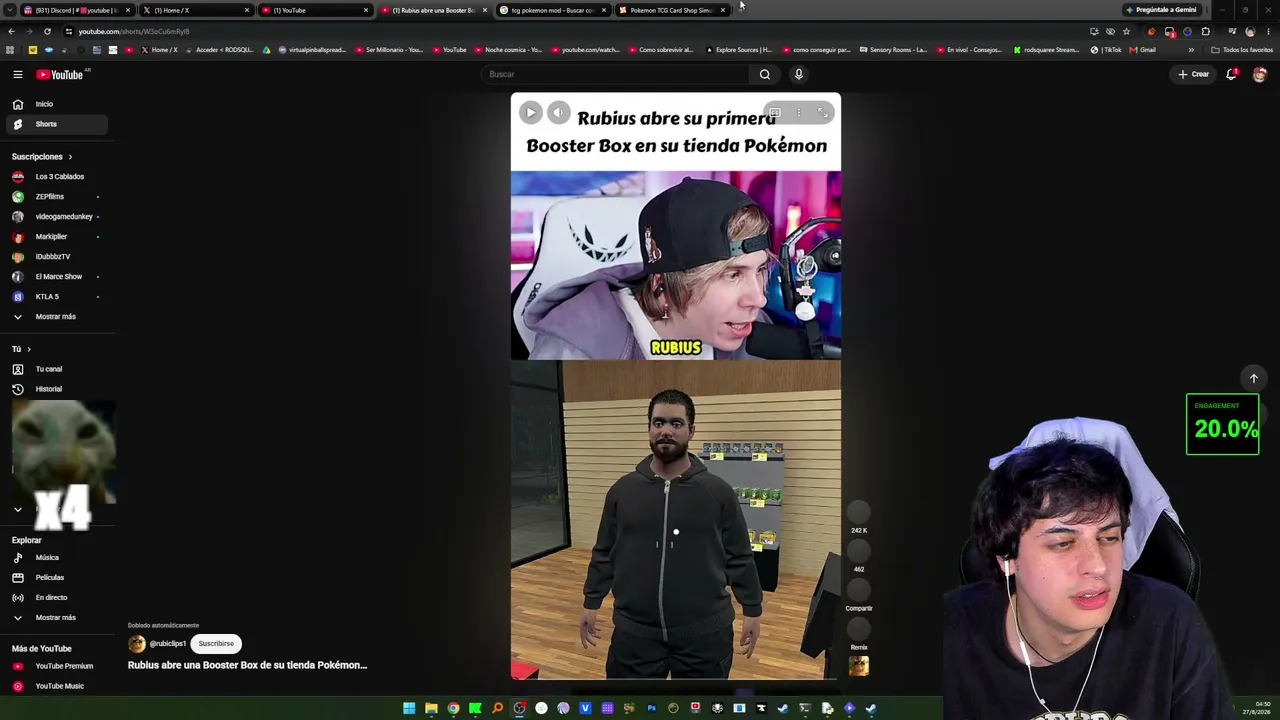The width and height of the screenshot is (1280, 720).
Task: Enter fullscreen on the Short
Action: [822, 113]
